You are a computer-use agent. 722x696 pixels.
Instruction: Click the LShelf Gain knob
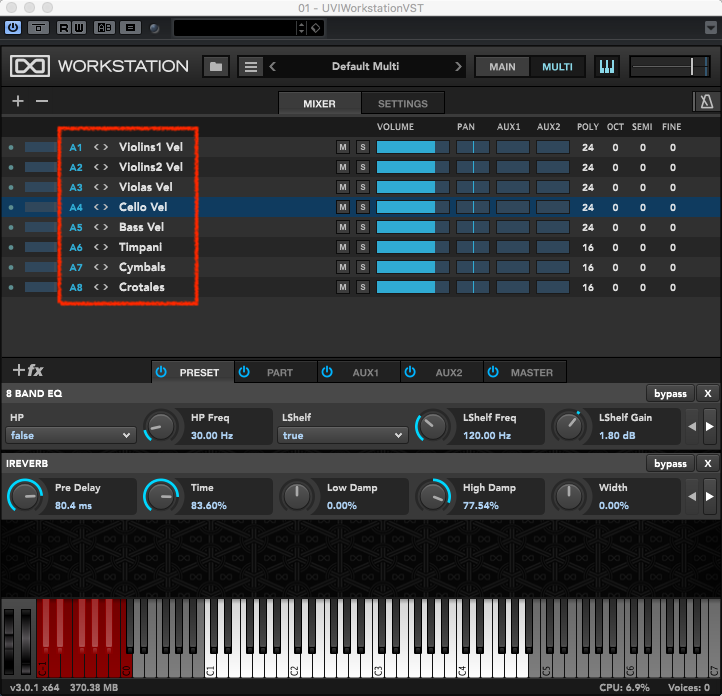point(569,426)
